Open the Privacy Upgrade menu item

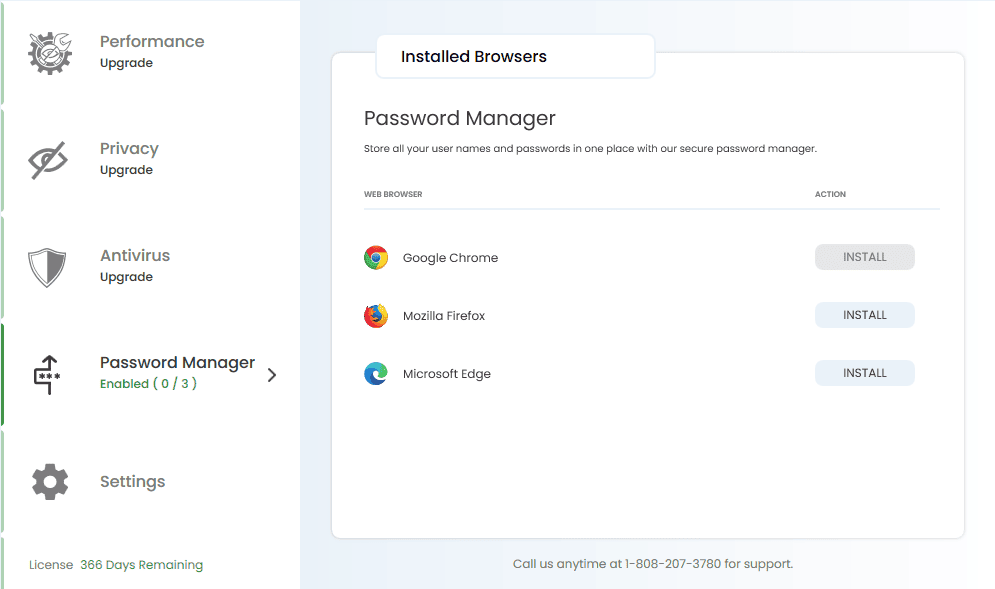[x=129, y=159]
